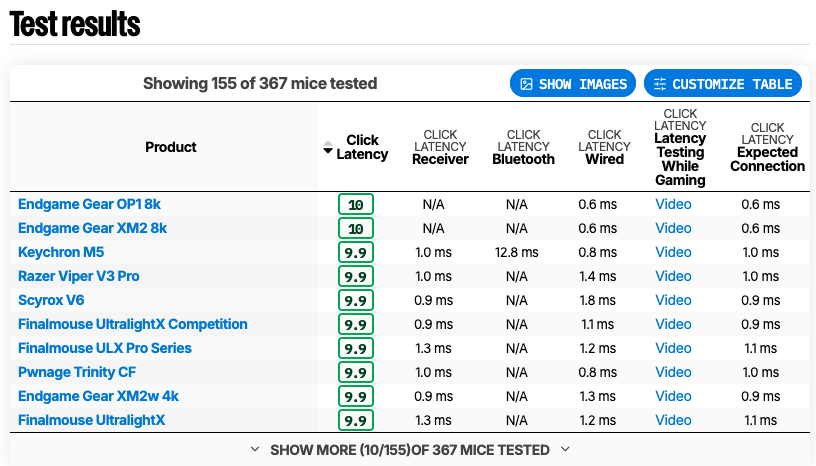Screen dimensions: 816x466
Task: Play Video for Finalmouse UltralightX Competition
Action: click(673, 324)
